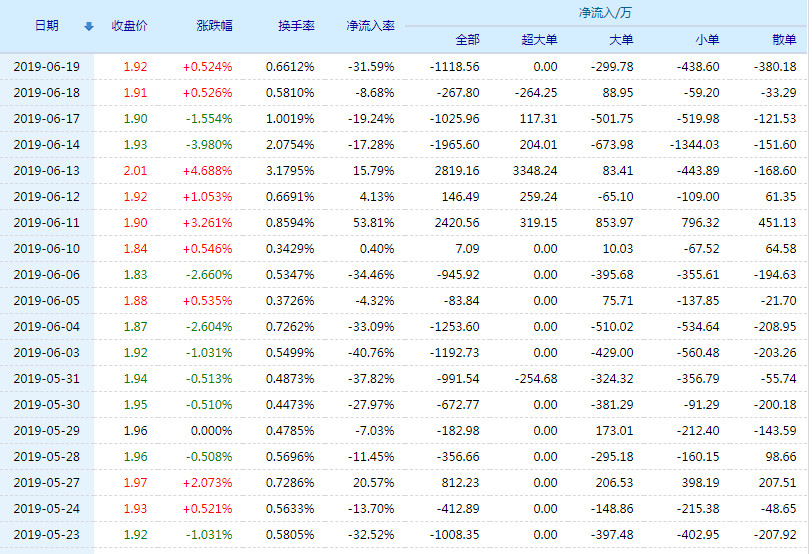812x554 pixels.
Task: Click the 全部 sub-column header
Action: tap(467, 40)
